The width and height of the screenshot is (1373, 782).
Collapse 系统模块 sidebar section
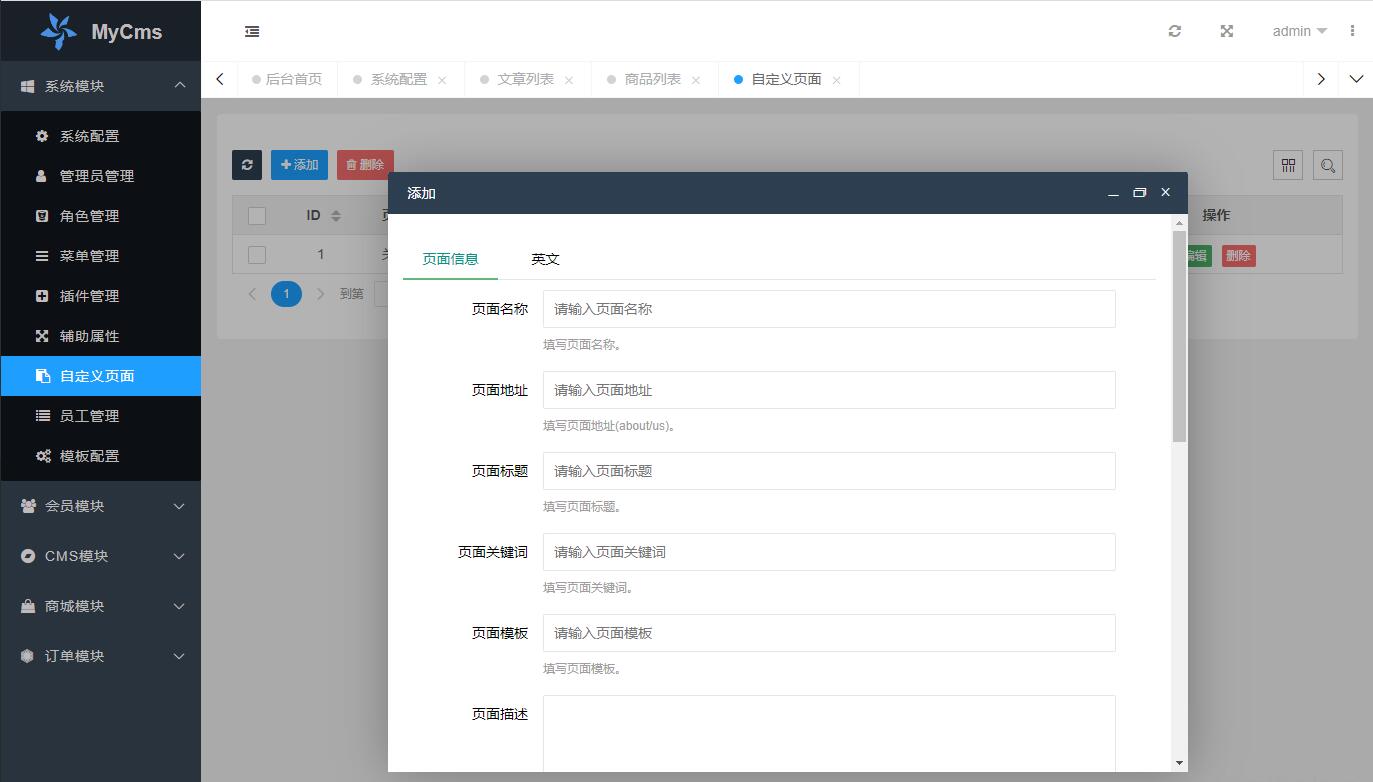(100, 86)
